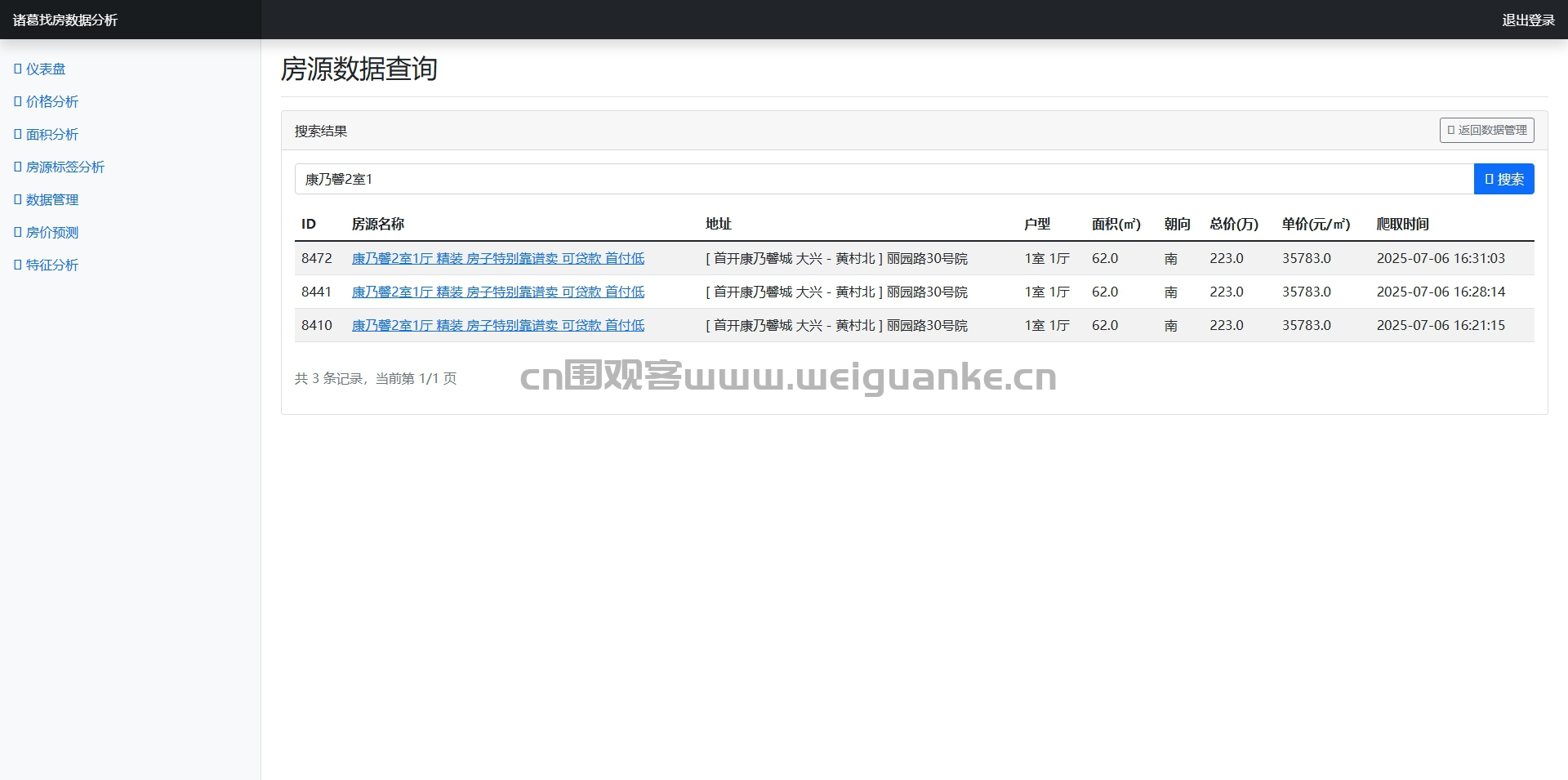Click timestamp 2025-07-06 16:31:03
The image size is (1568, 780).
(x=1441, y=259)
